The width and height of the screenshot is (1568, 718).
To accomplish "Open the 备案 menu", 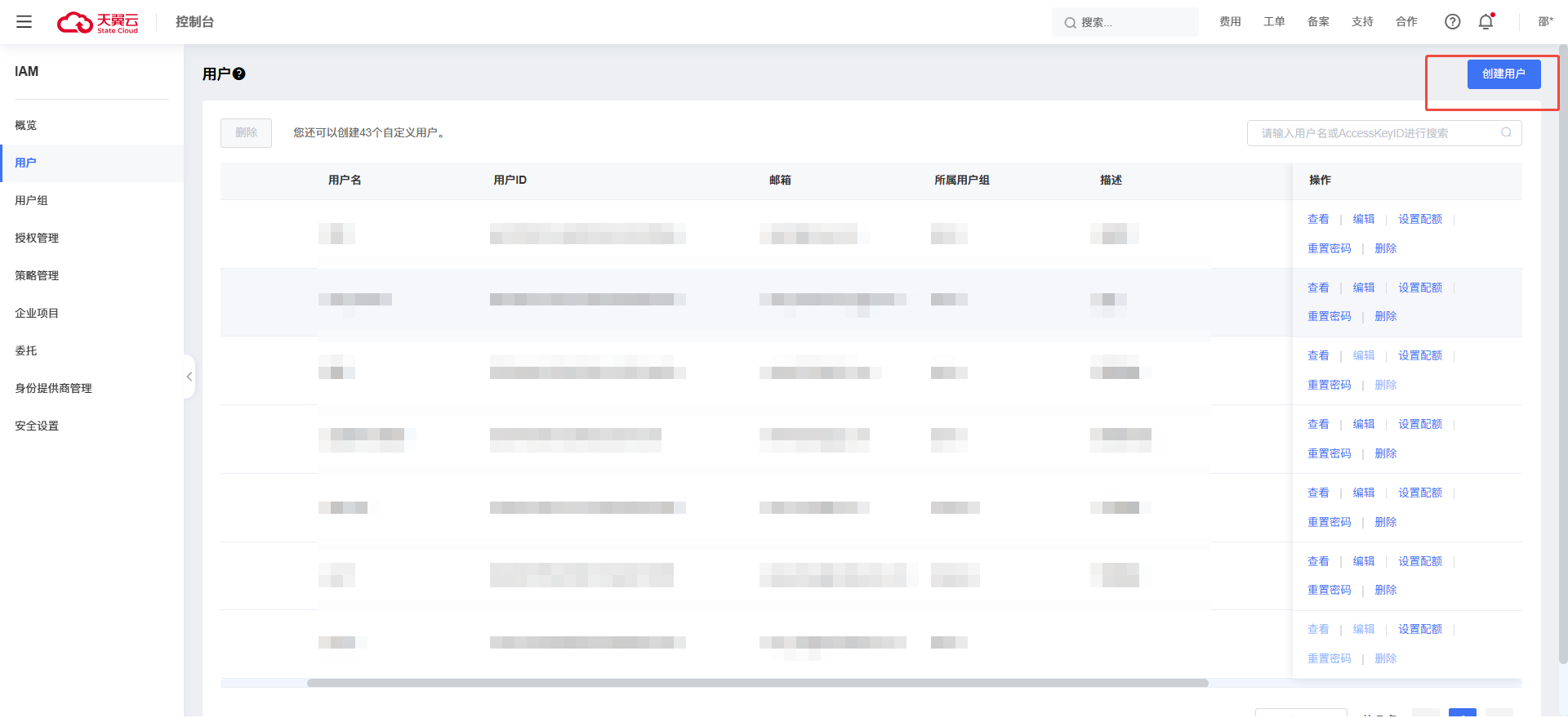I will click(x=1318, y=22).
